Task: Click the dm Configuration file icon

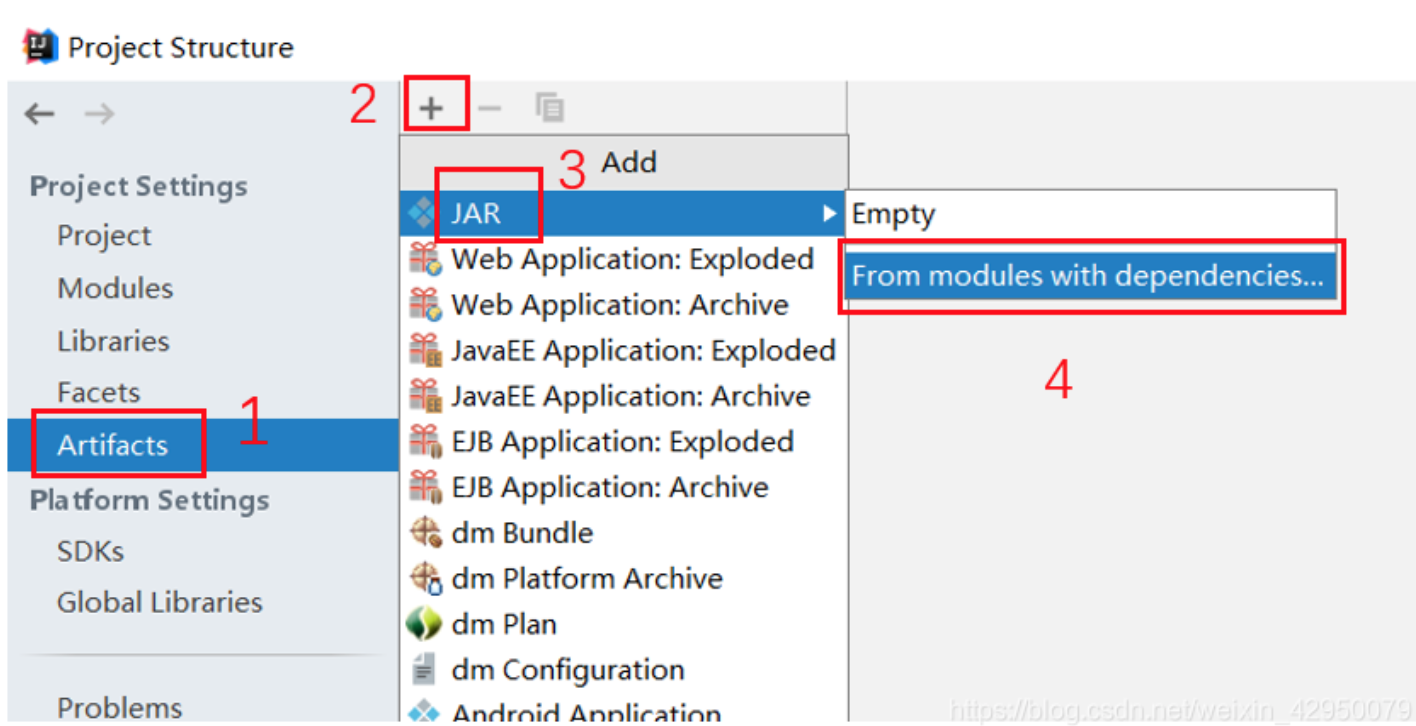Action: click(425, 669)
